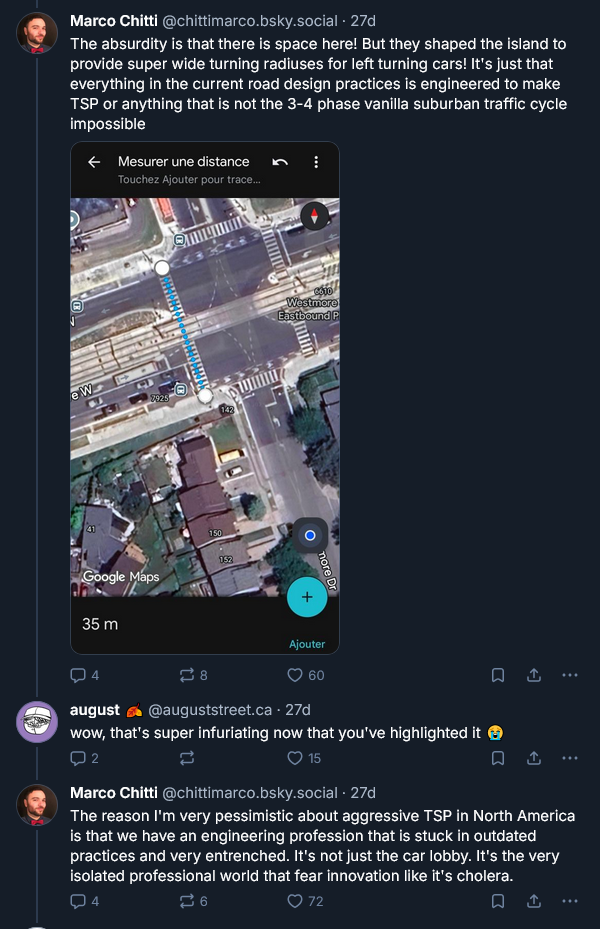This screenshot has height=929, width=600.
Task: Like Marco's first post
Action: pos(295,675)
